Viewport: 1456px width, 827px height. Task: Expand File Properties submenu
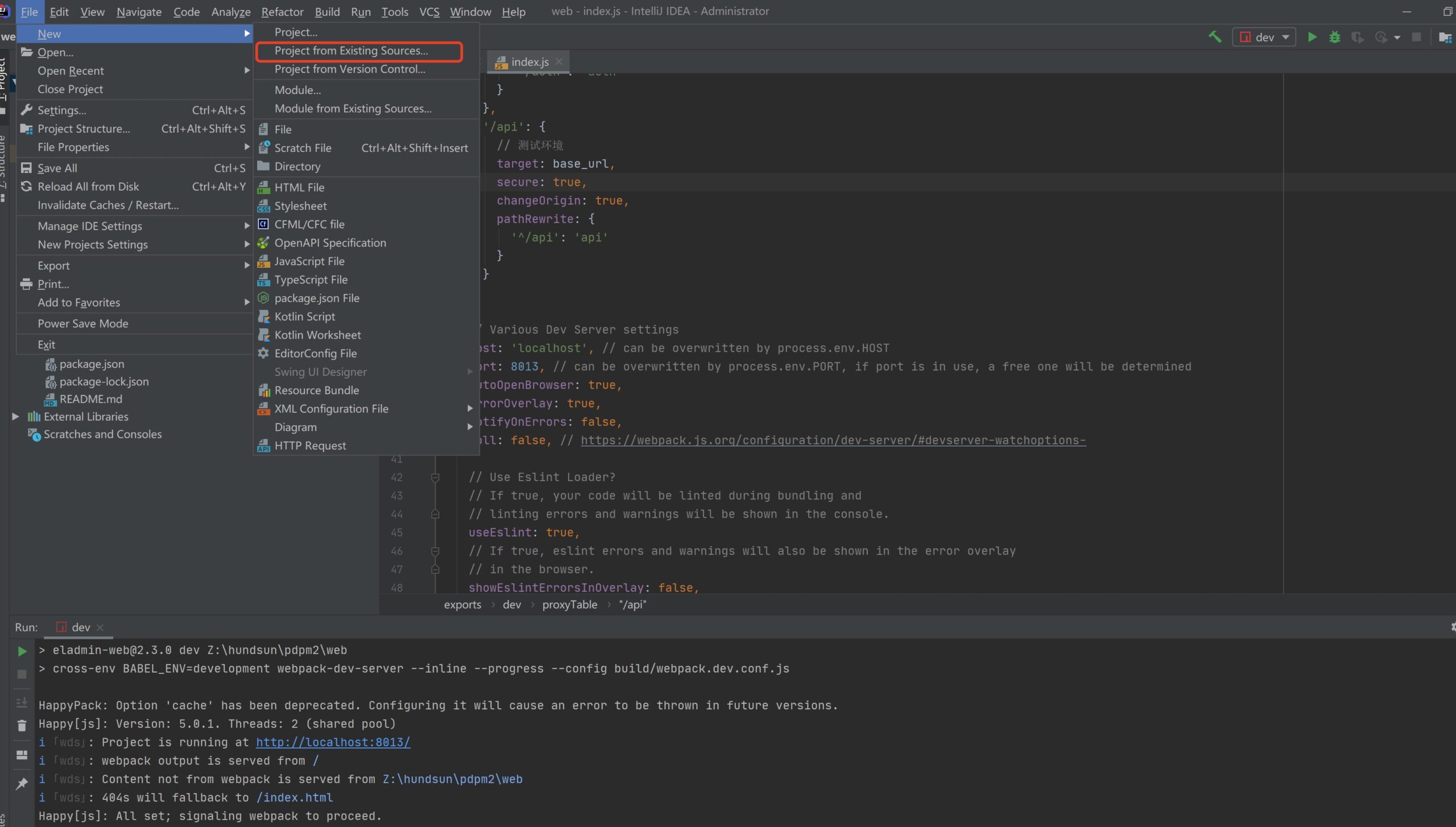click(x=134, y=147)
